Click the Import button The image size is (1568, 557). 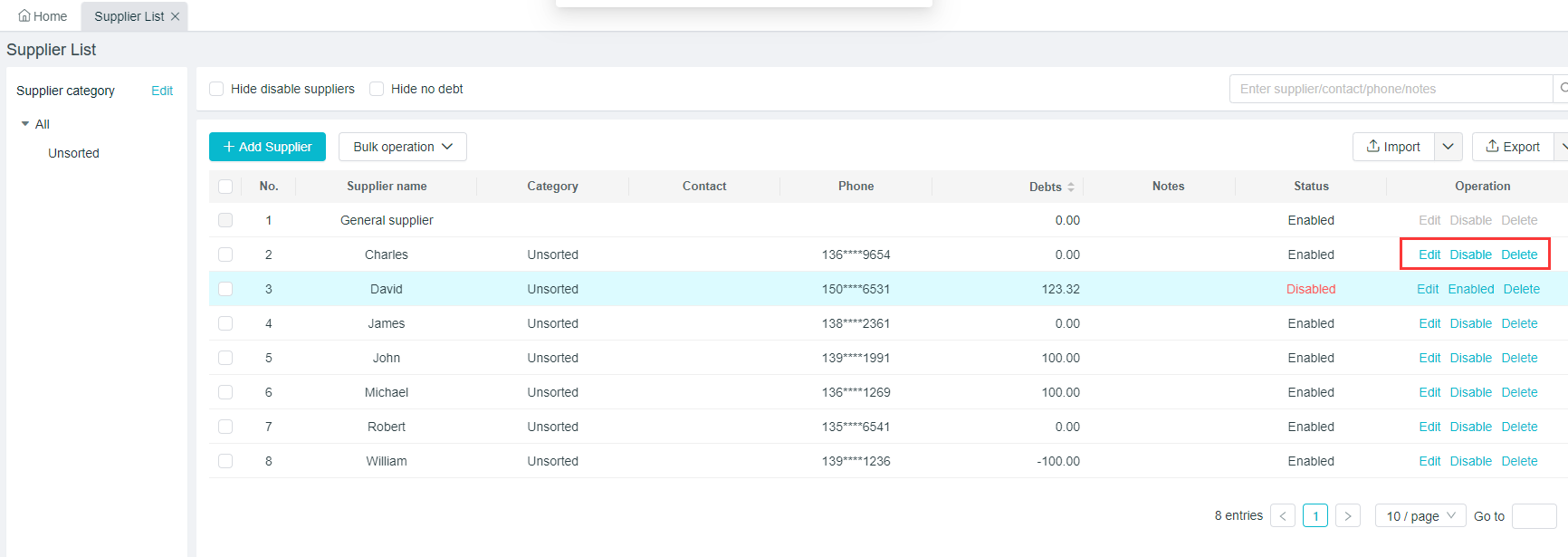(1393, 147)
